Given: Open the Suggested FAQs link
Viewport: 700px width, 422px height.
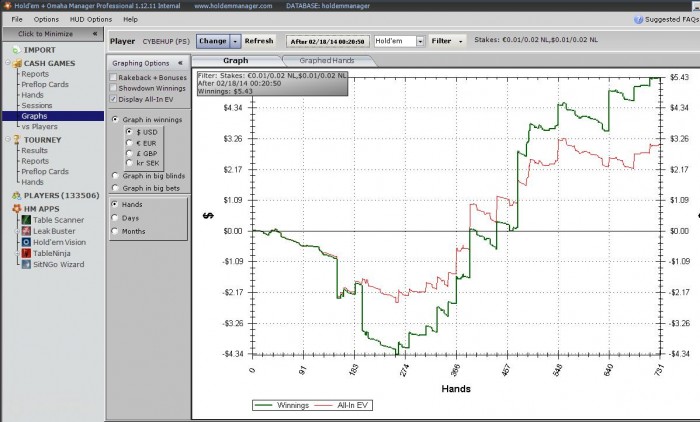Looking at the screenshot, I should tap(672, 20).
